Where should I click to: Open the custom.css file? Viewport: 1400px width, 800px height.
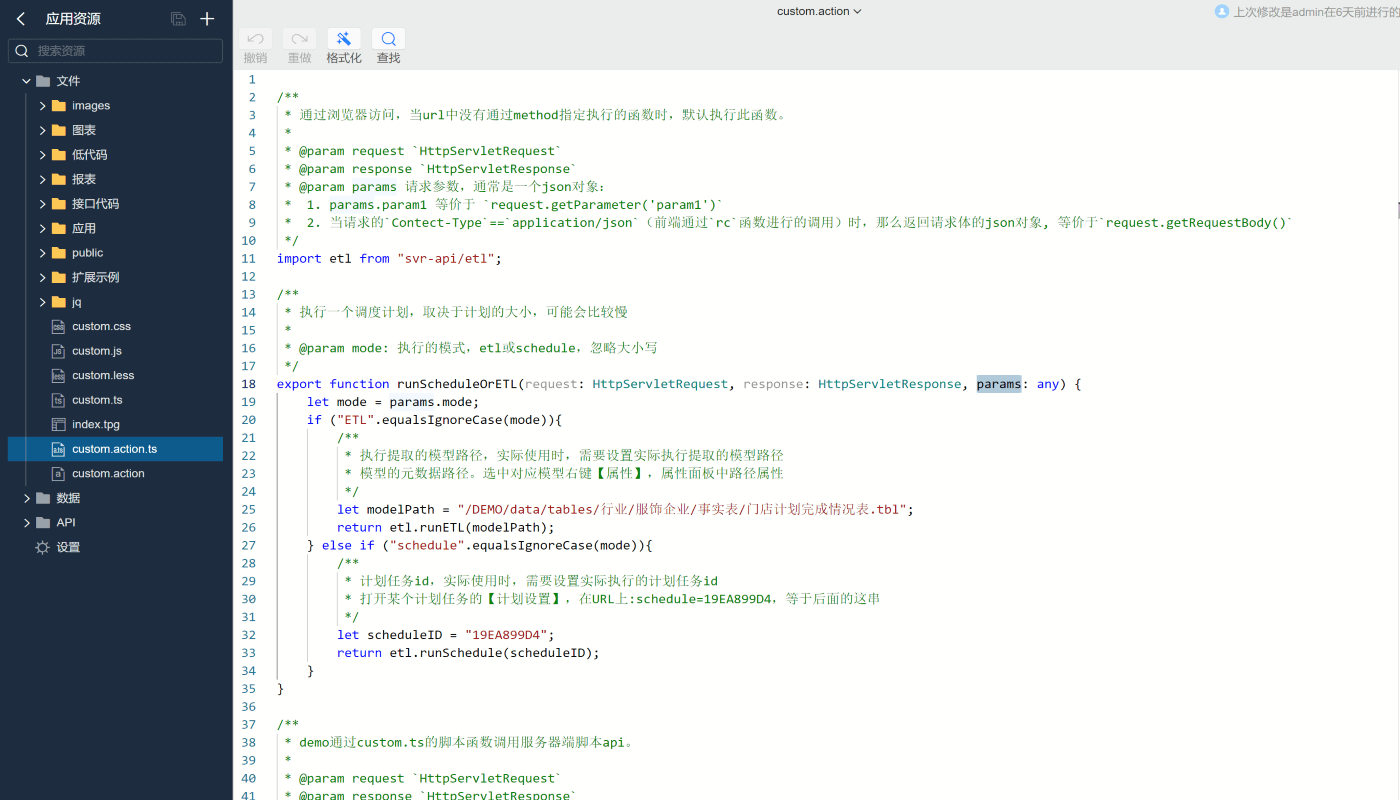pyautogui.click(x=101, y=327)
